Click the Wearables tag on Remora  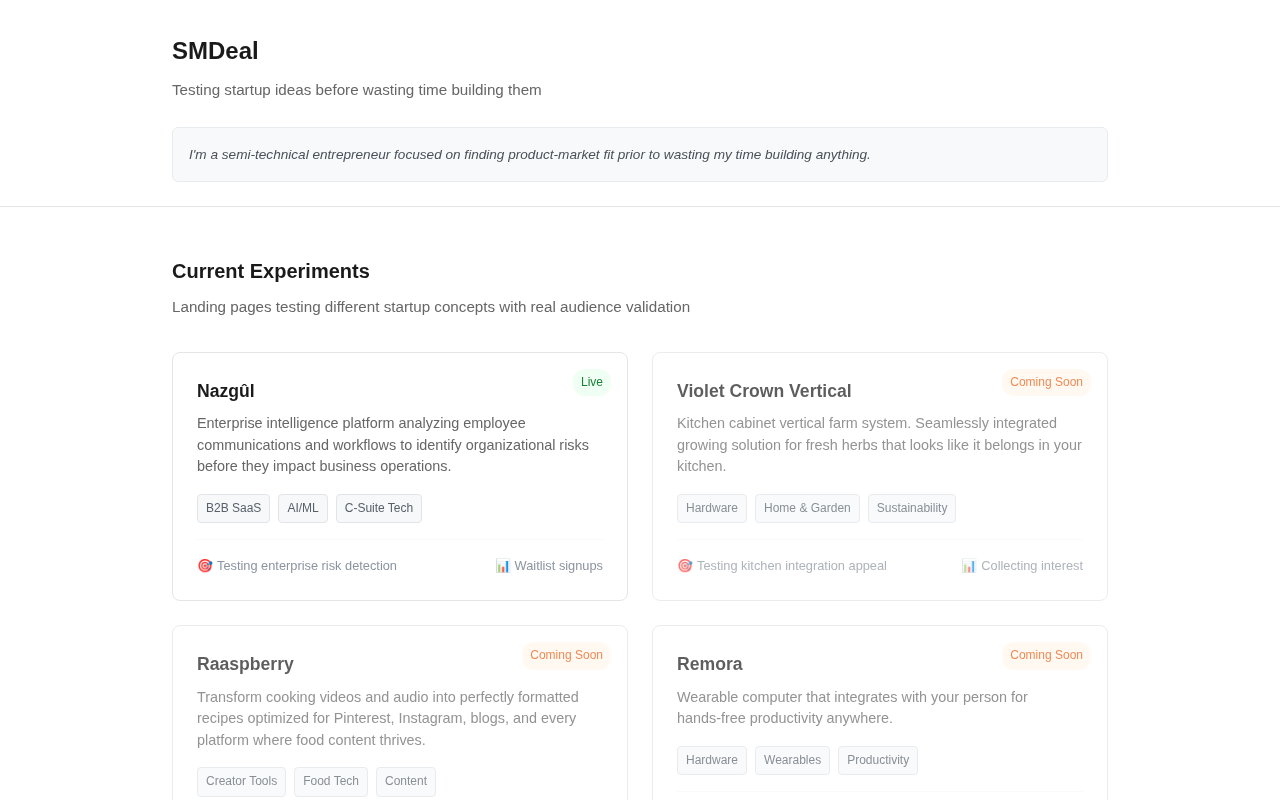click(792, 760)
